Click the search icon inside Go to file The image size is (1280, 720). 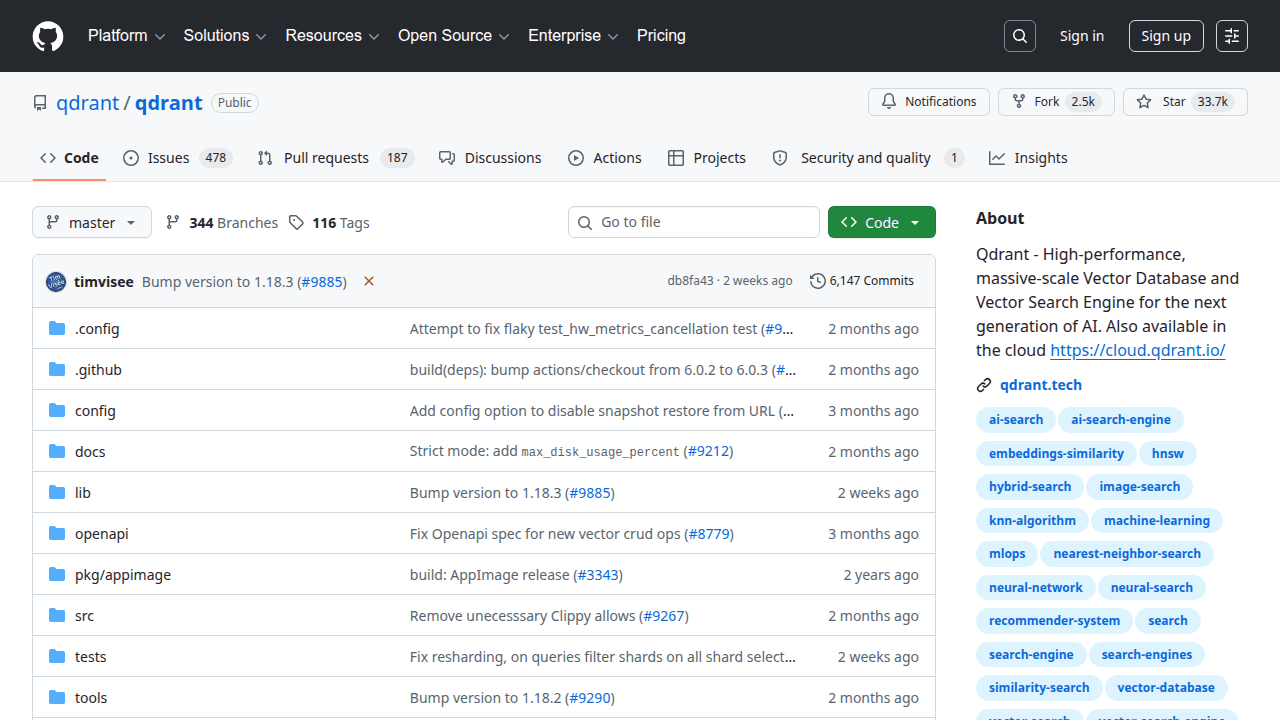585,222
